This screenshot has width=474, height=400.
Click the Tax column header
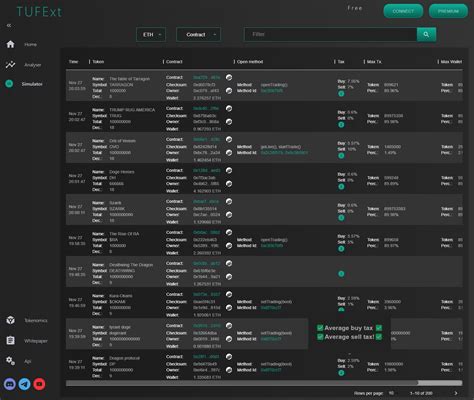[341, 62]
